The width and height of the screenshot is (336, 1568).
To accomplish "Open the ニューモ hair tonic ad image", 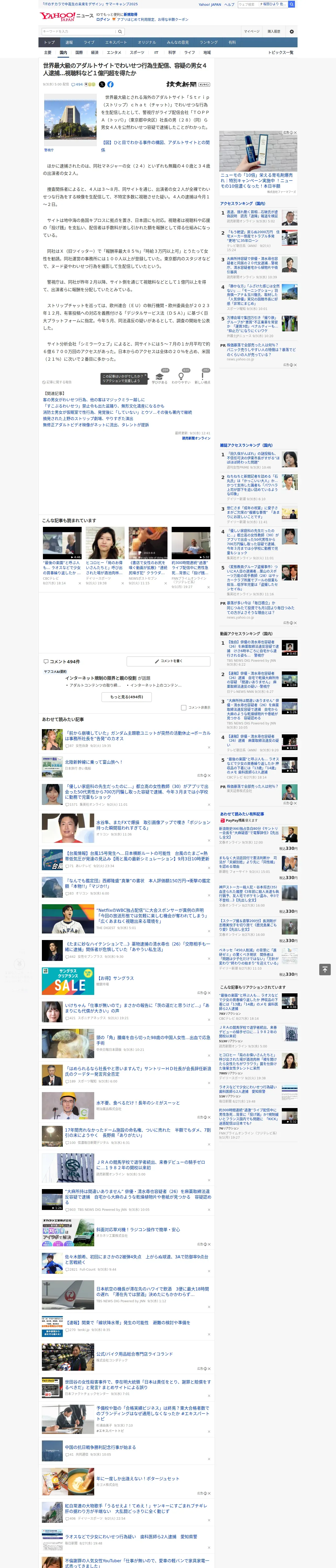I will coord(259,151).
